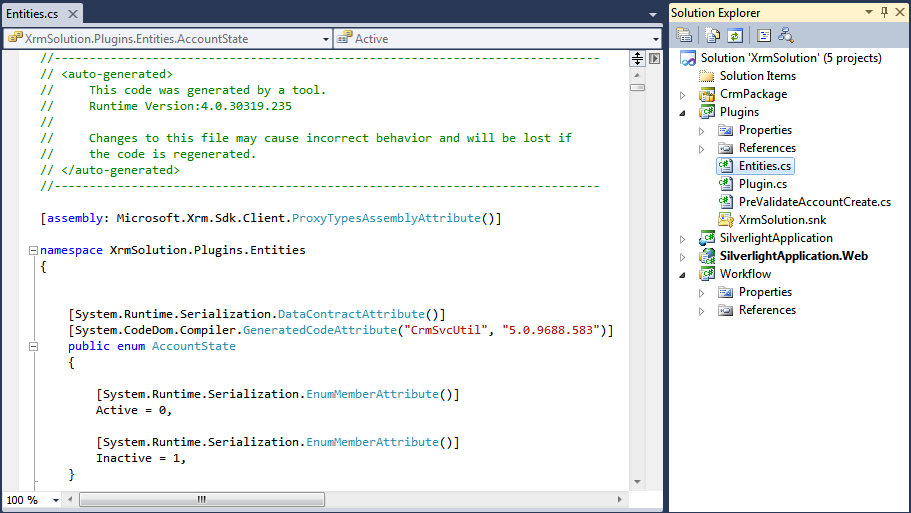This screenshot has height=513, width=911.
Task: Click horizontal scrollbar right arrow
Action: click(x=620, y=500)
